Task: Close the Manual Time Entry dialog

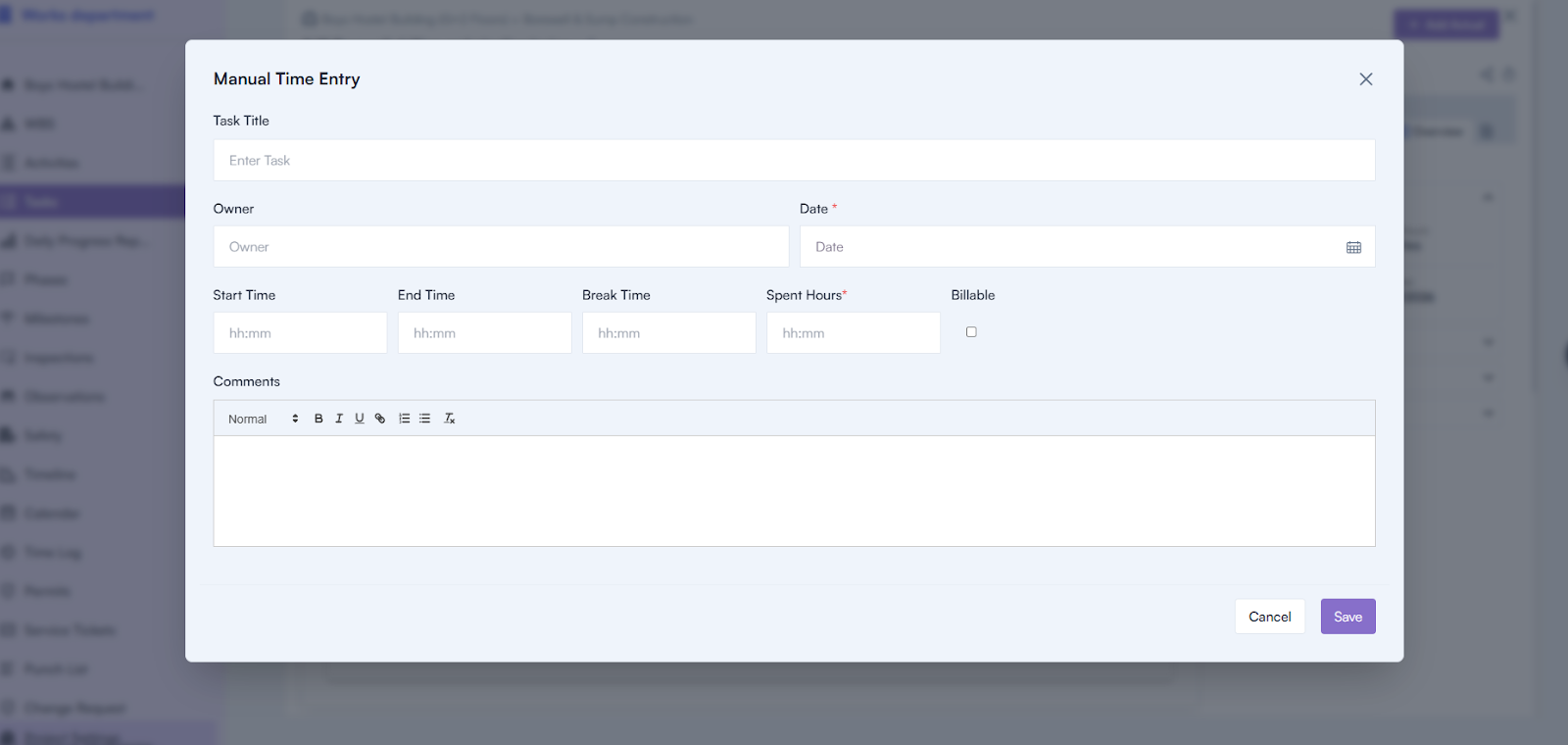Action: point(1365,79)
